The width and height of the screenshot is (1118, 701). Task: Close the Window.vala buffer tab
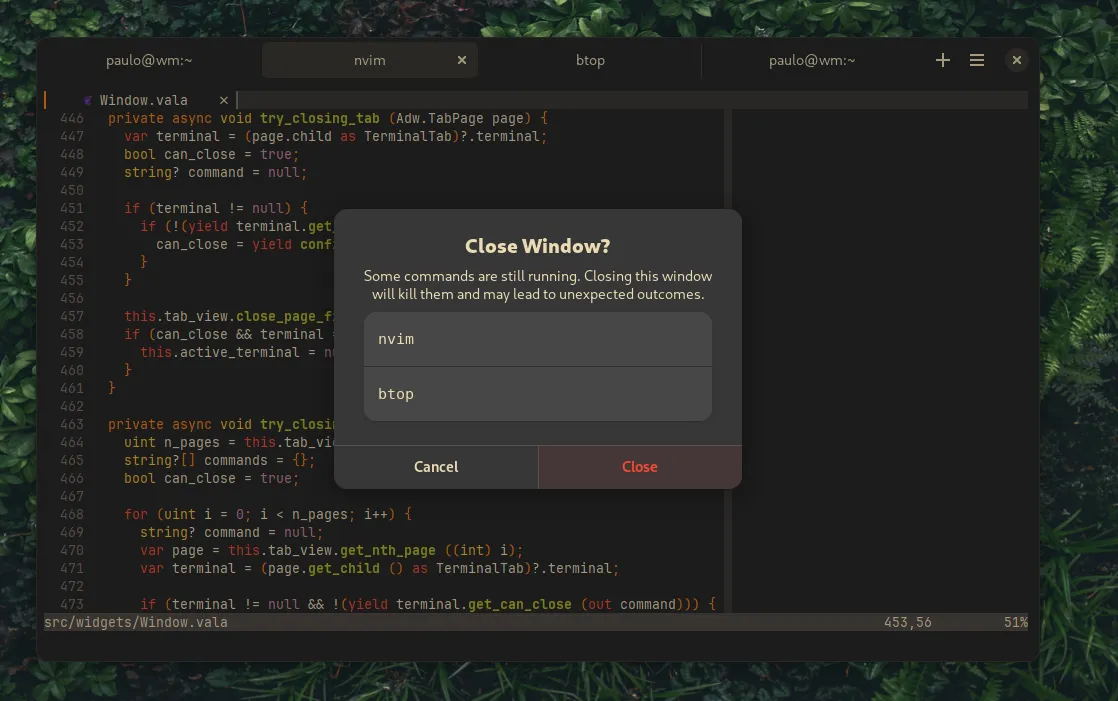pos(224,100)
